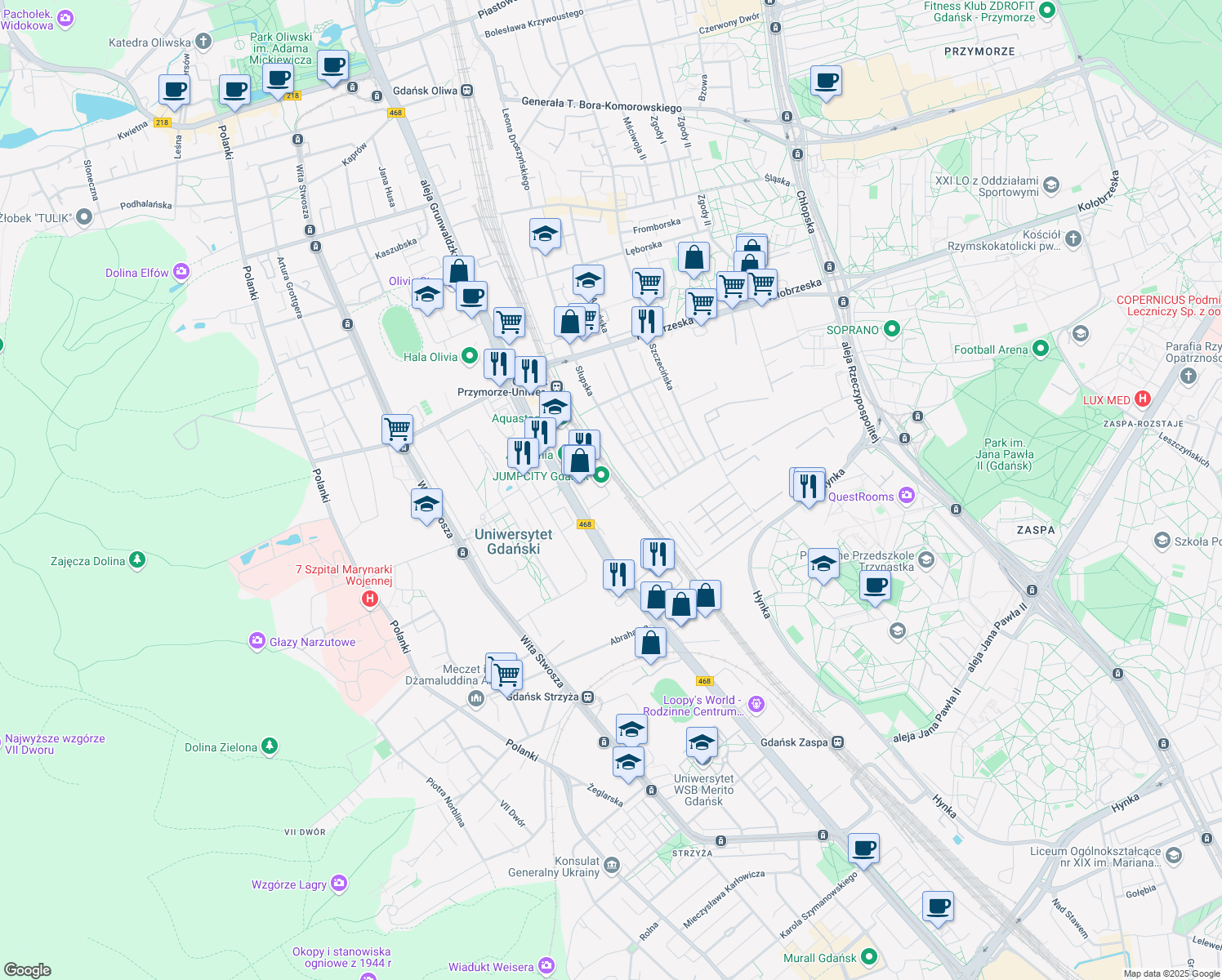Click the coffee marker near Przedszkole Trzynastka
The image size is (1222, 980).
[x=875, y=586]
